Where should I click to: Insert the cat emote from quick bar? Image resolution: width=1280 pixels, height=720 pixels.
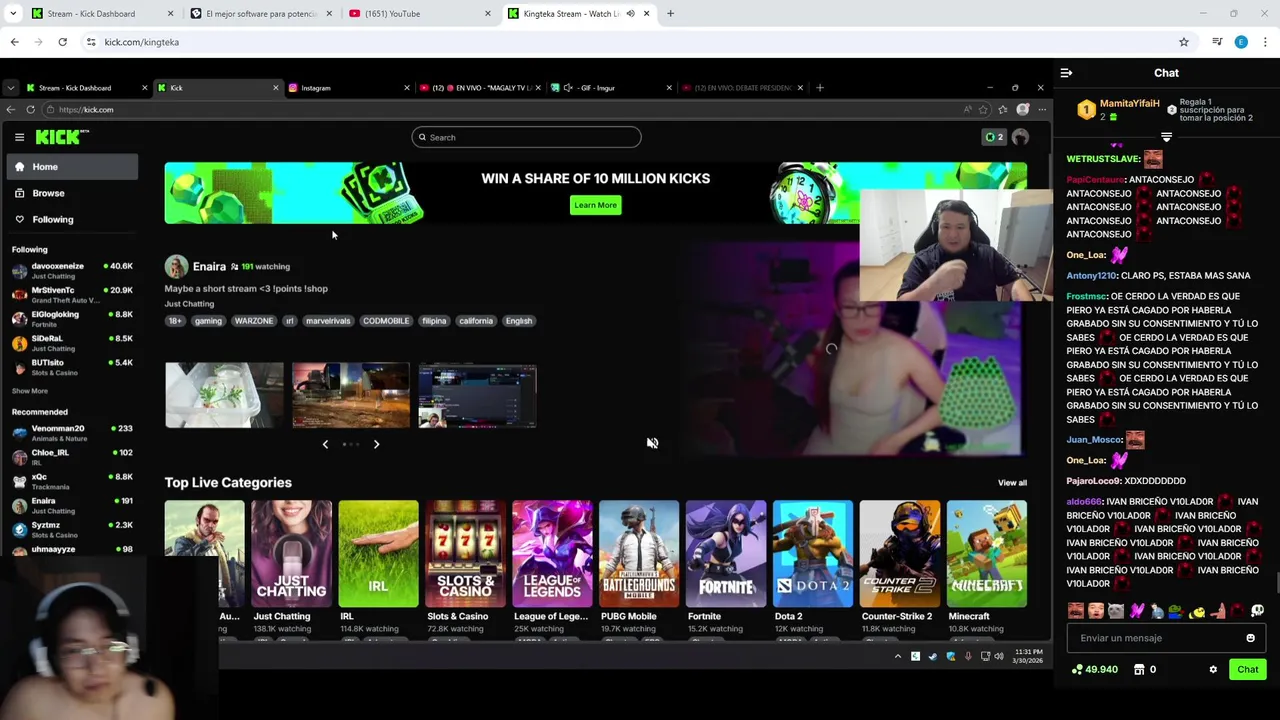pos(1116,611)
